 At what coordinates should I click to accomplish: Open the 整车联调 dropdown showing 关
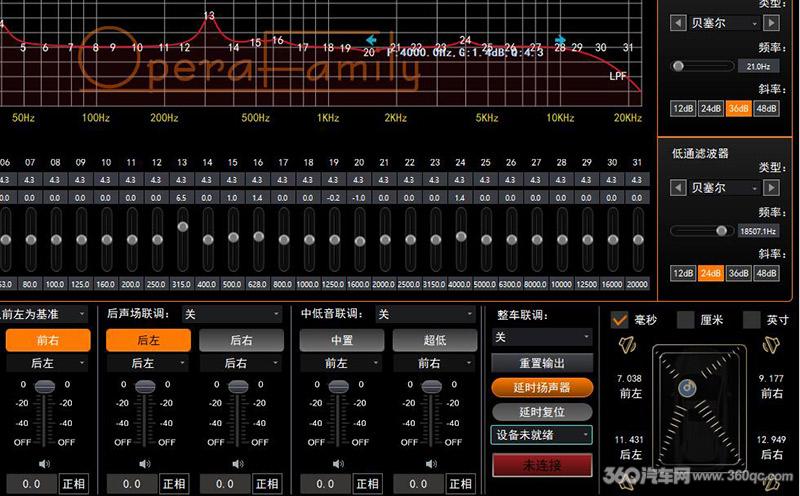point(542,337)
